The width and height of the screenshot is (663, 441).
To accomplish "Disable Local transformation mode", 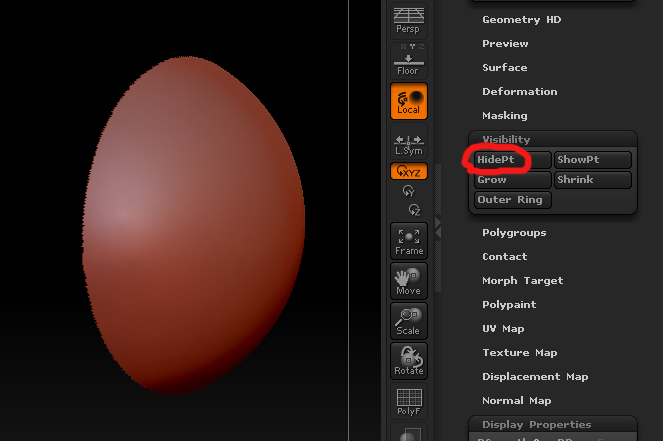I will pyautogui.click(x=408, y=101).
